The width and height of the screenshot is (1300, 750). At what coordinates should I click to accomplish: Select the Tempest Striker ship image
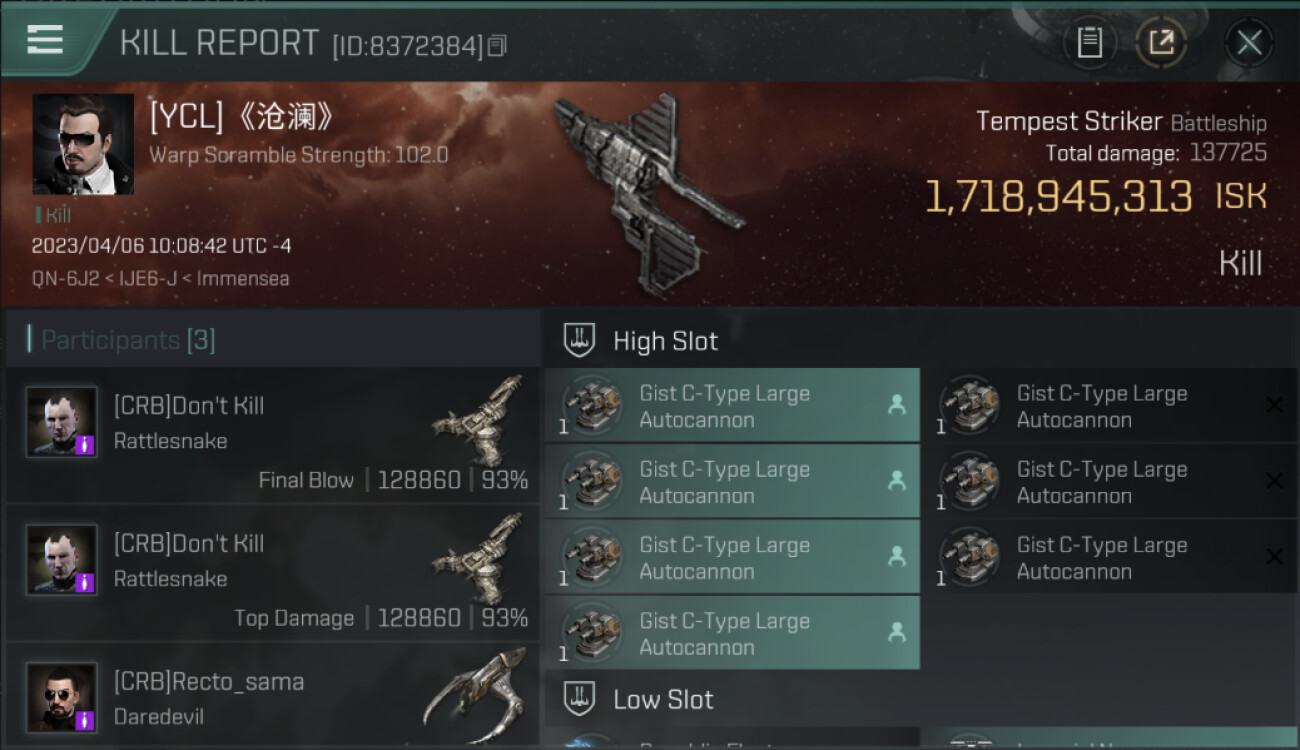click(650, 195)
